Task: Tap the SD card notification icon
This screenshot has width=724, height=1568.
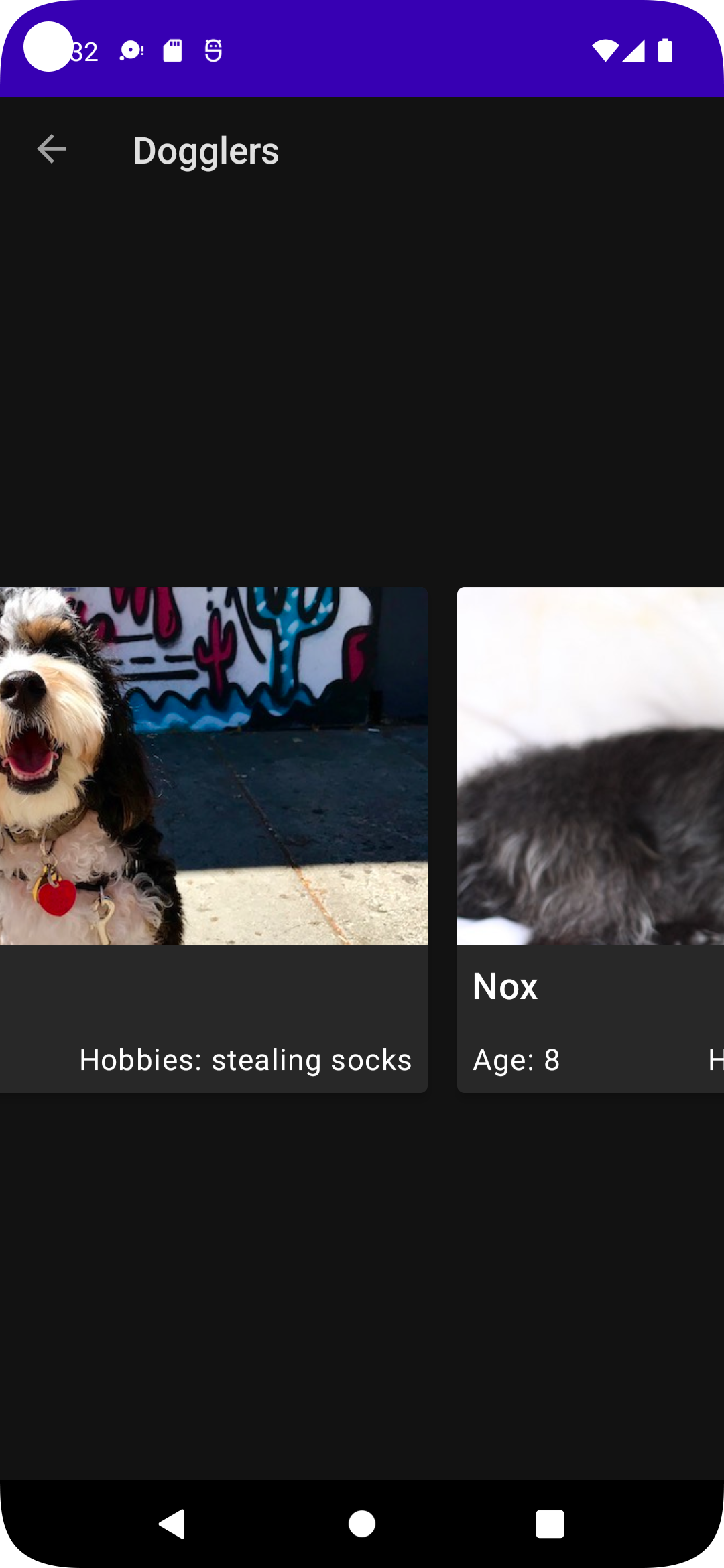Action: coord(172,51)
